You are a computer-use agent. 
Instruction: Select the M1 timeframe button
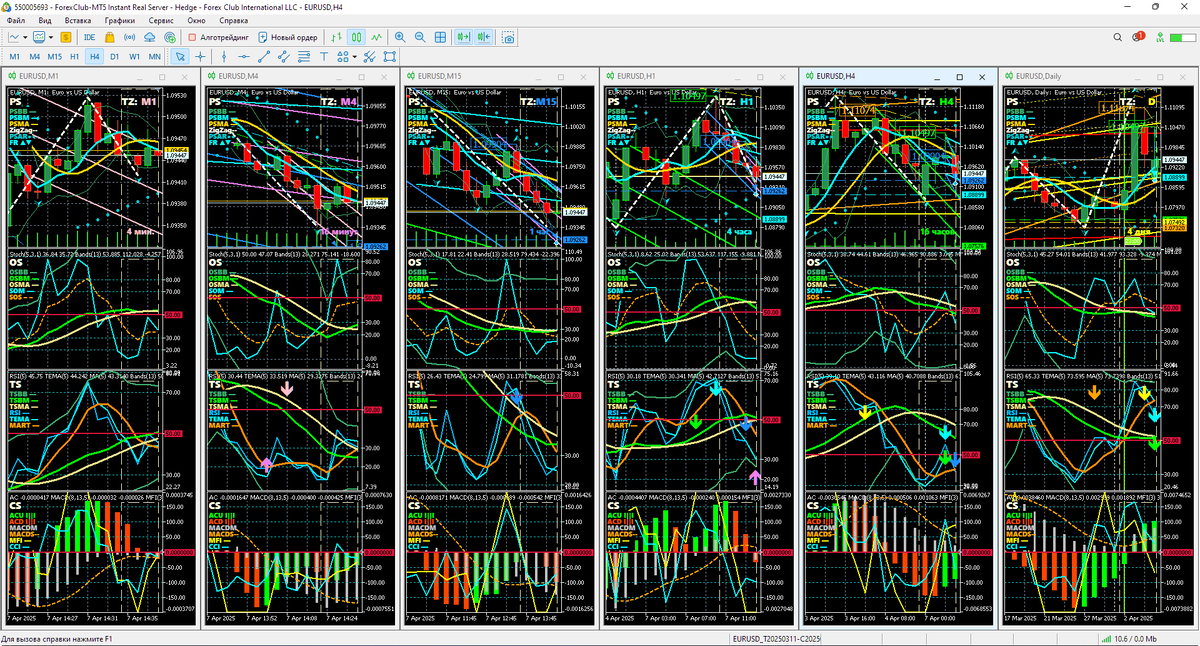coord(15,57)
